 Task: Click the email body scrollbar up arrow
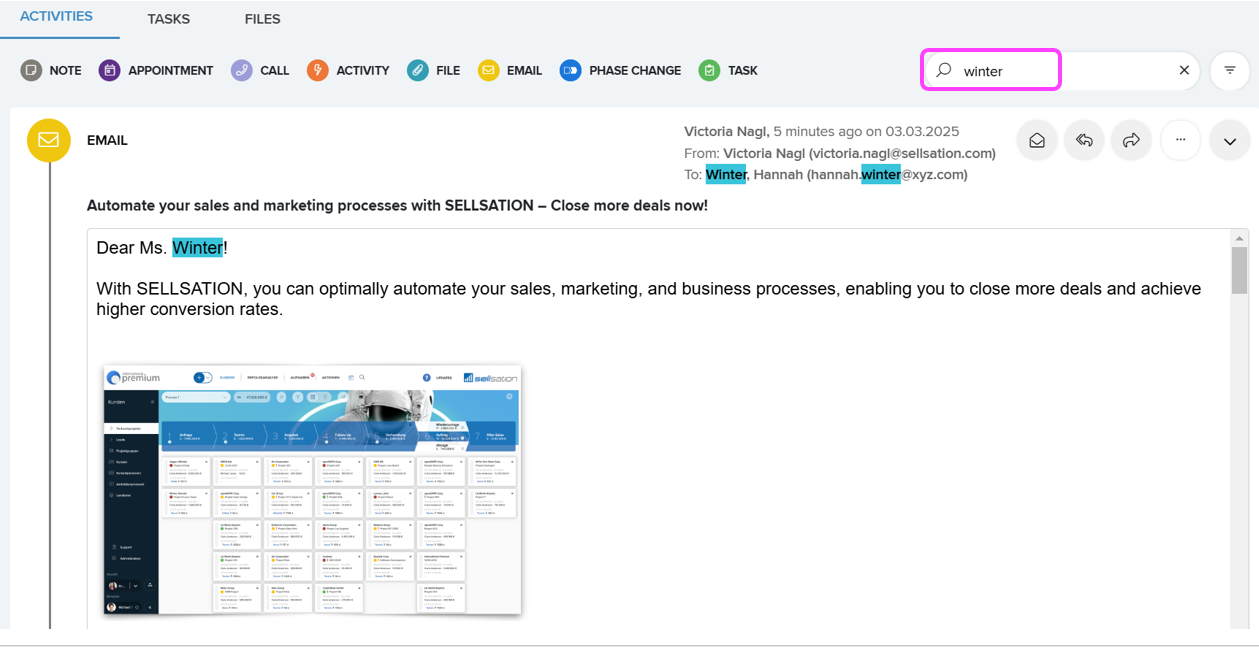click(1241, 238)
